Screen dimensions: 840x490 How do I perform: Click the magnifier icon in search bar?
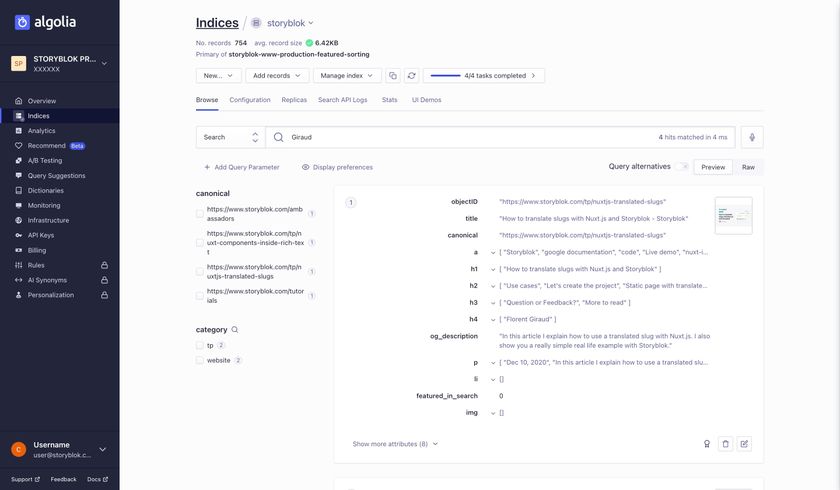(279, 137)
